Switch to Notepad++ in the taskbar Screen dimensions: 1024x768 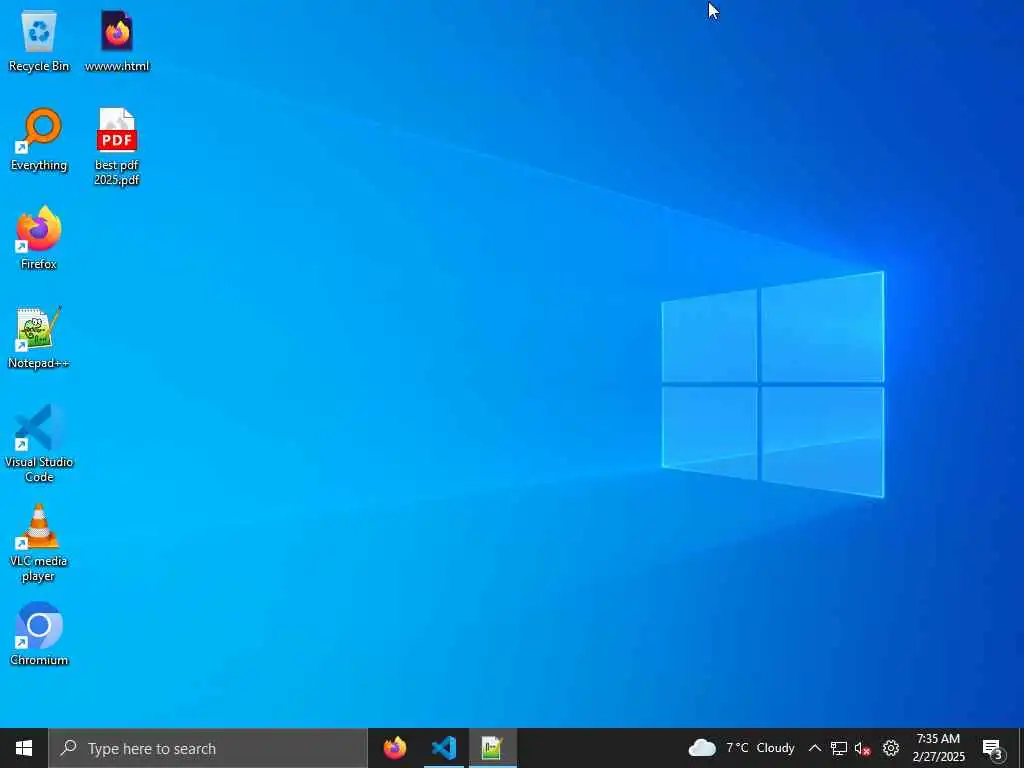(x=492, y=748)
